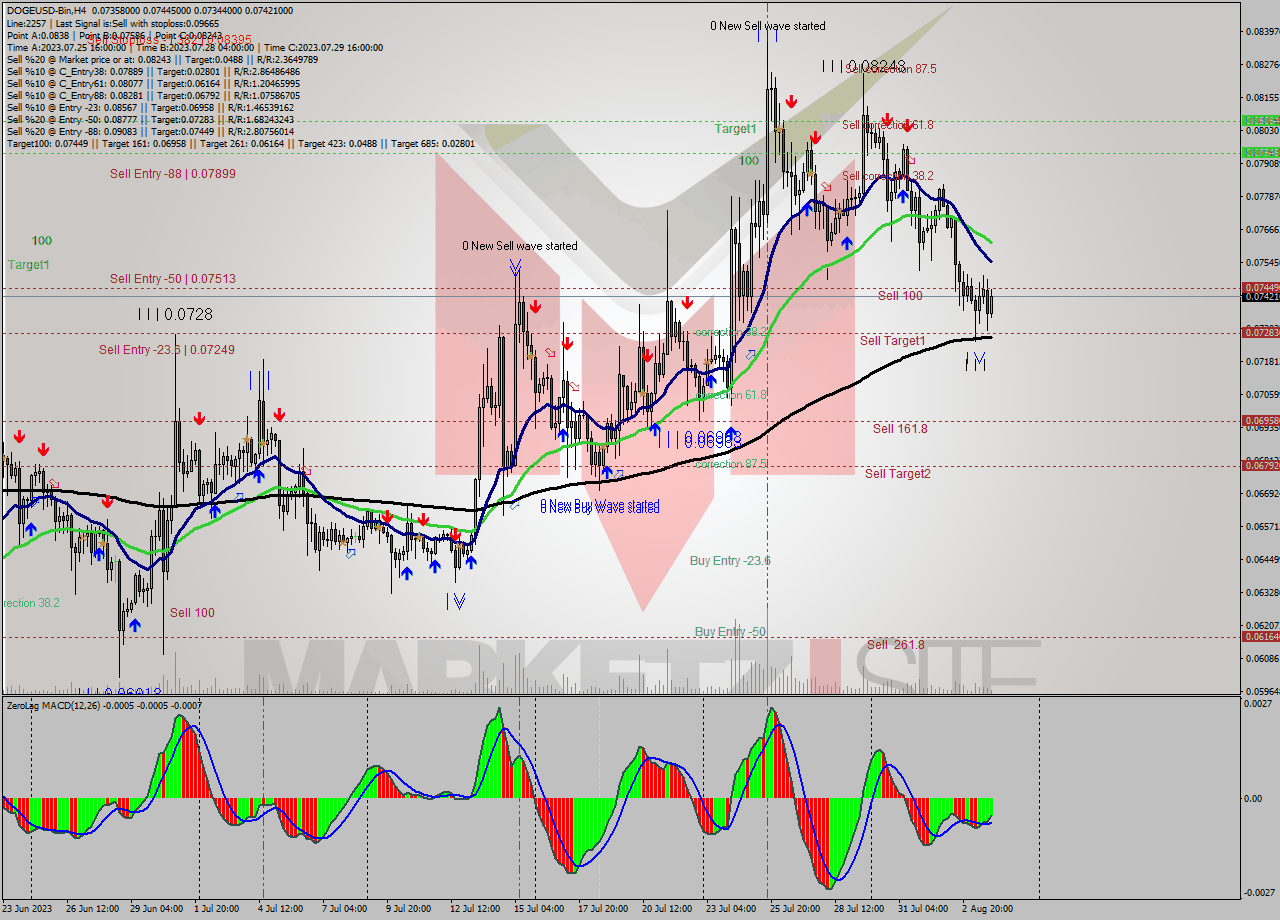Click the 'Sell %10 @ C_Entry61: 0.08077' line
The height and width of the screenshot is (920, 1280).
pyautogui.click(x=152, y=84)
